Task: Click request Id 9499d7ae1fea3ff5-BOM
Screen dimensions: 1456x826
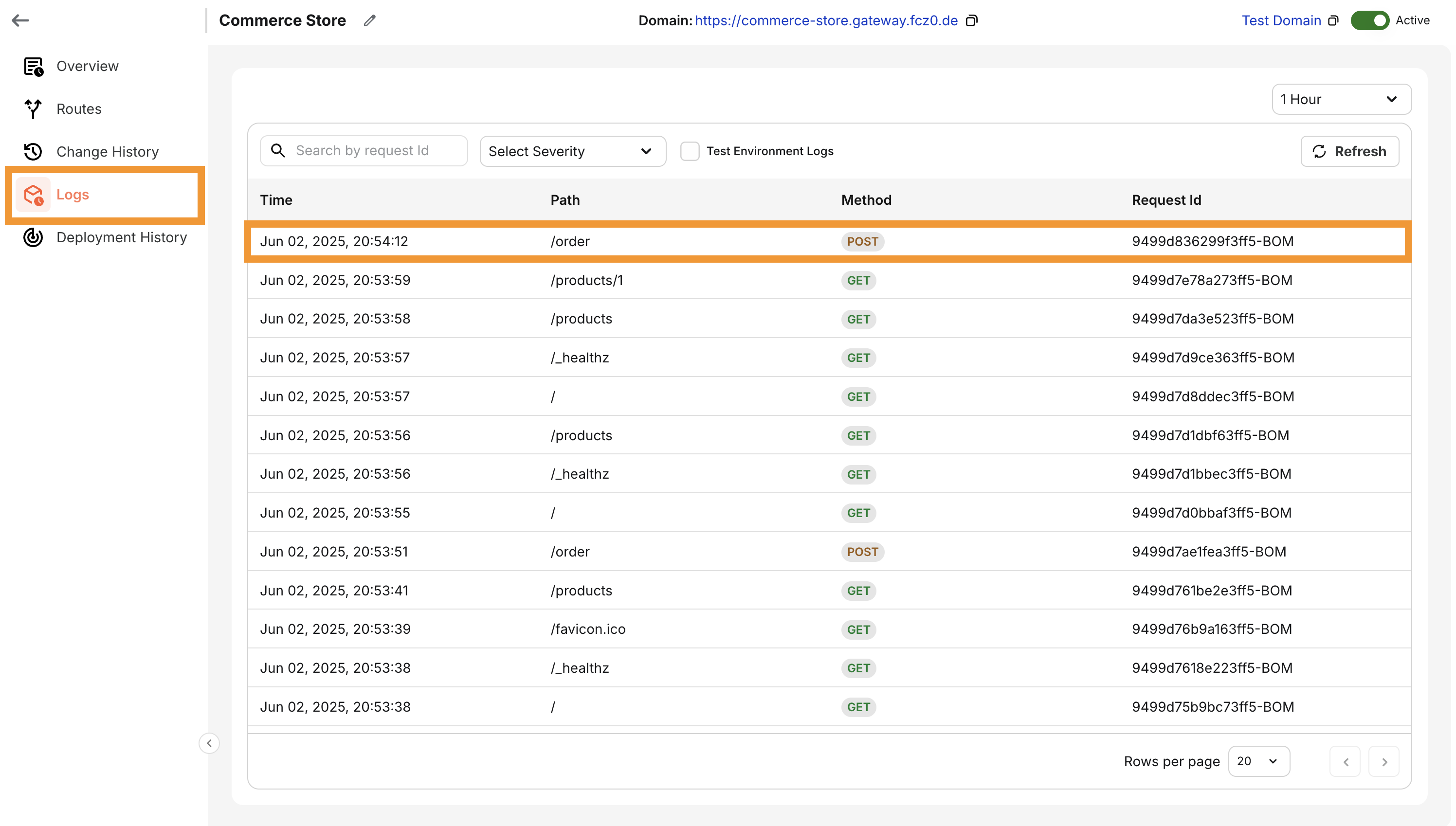Action: (x=1209, y=552)
